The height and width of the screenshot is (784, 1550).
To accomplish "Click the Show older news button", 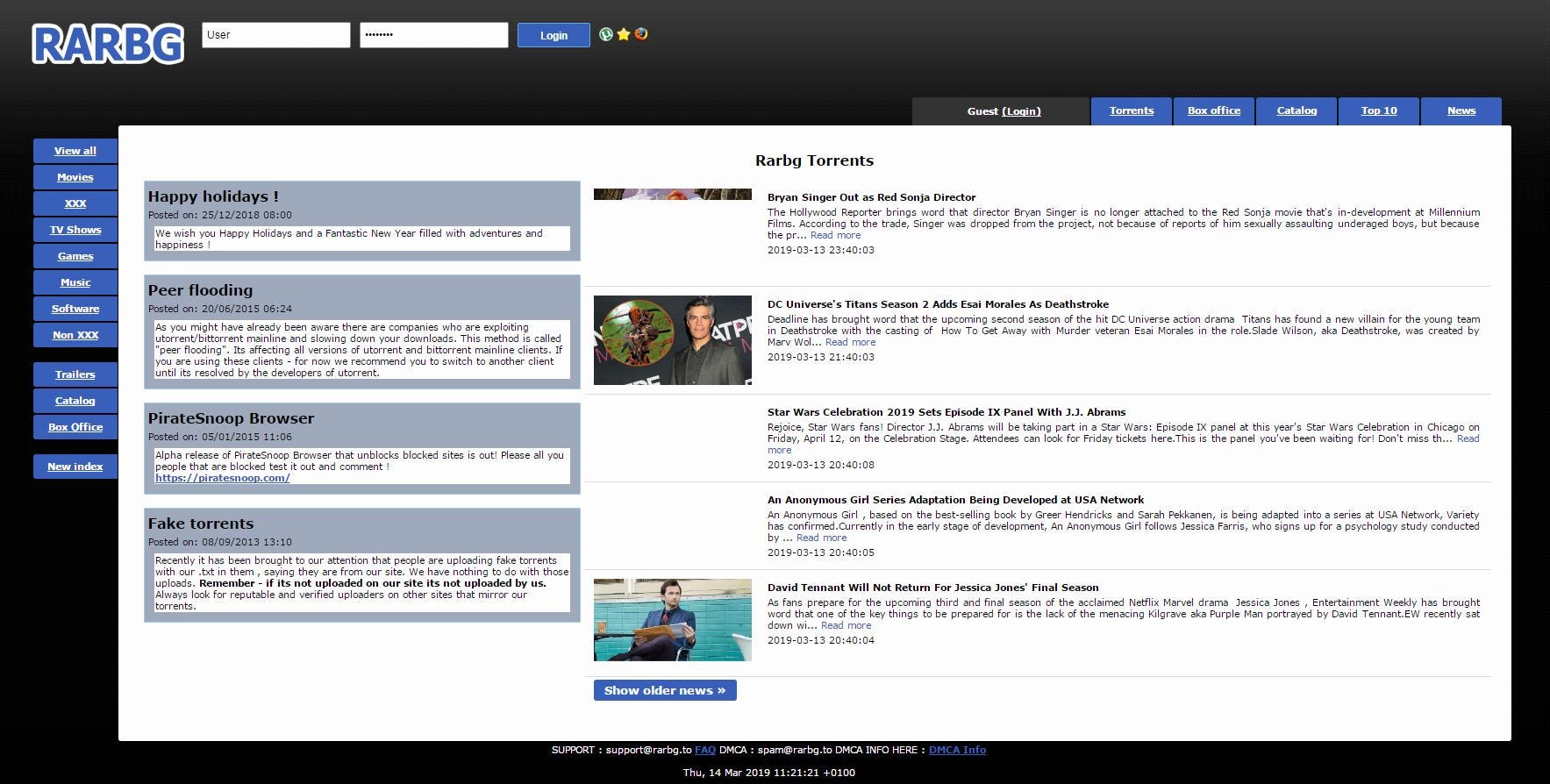I will (x=665, y=690).
